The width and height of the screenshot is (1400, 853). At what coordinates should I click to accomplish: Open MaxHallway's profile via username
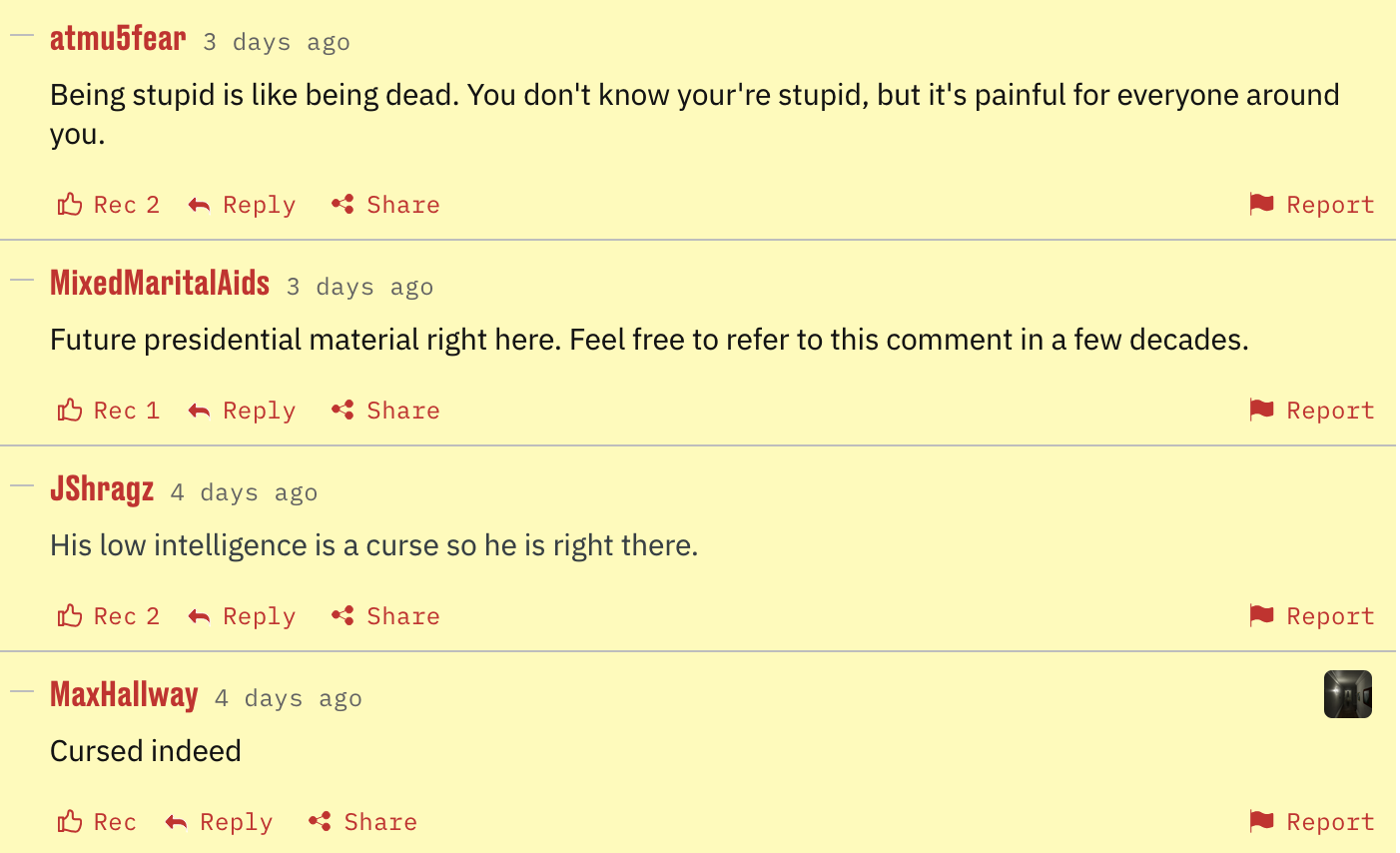point(124,694)
